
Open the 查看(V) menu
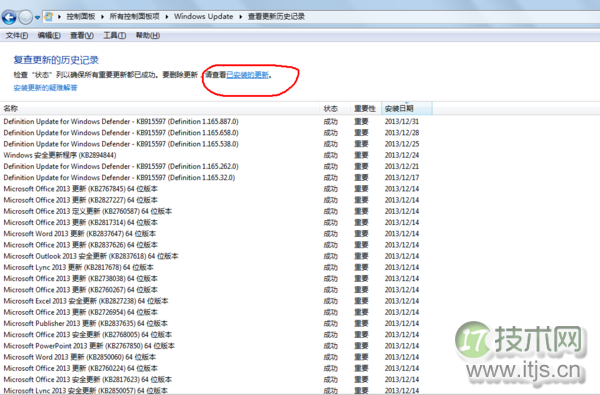click(82, 36)
